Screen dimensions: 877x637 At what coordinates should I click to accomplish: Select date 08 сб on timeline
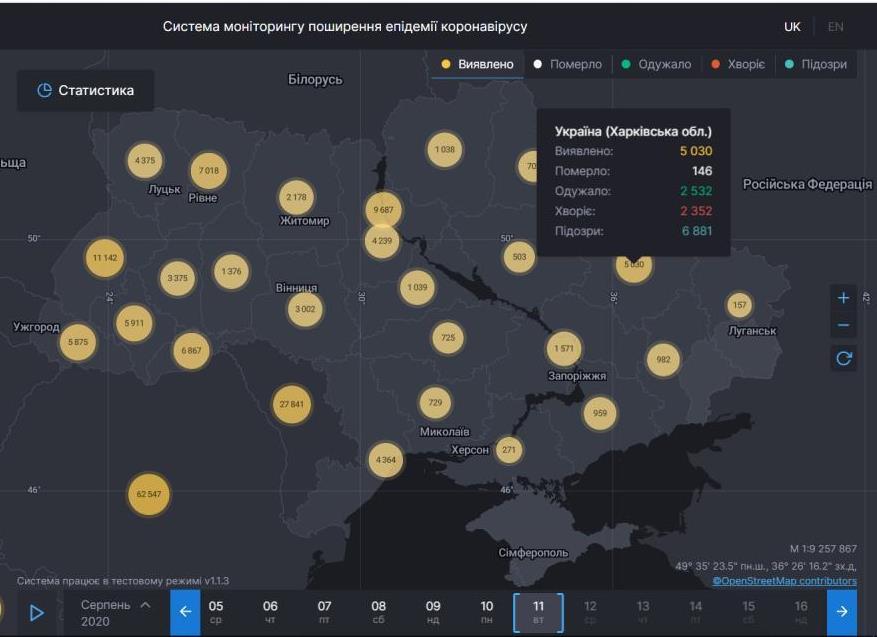pyautogui.click(x=378, y=611)
